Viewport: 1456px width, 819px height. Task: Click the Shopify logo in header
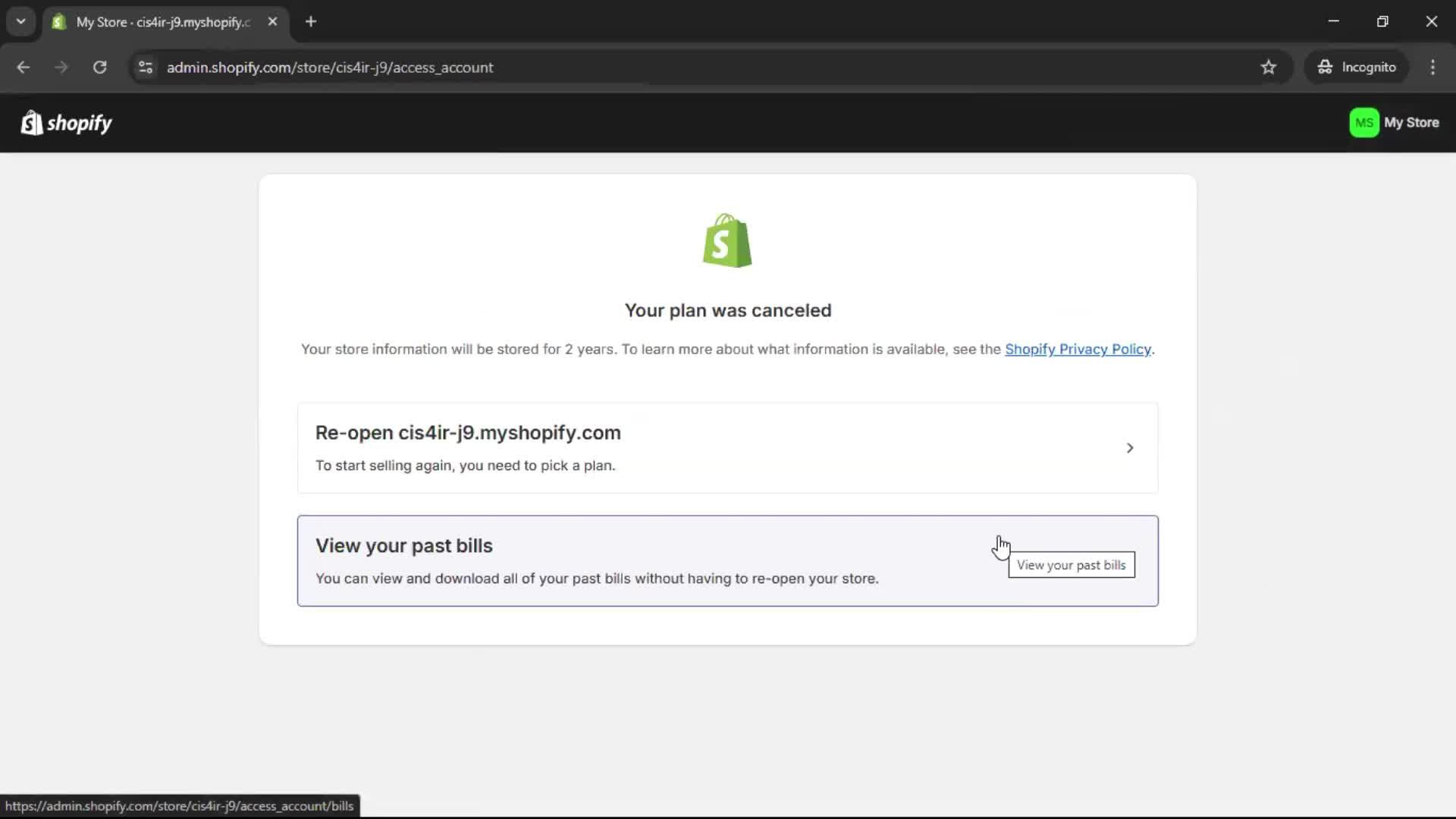click(x=66, y=123)
